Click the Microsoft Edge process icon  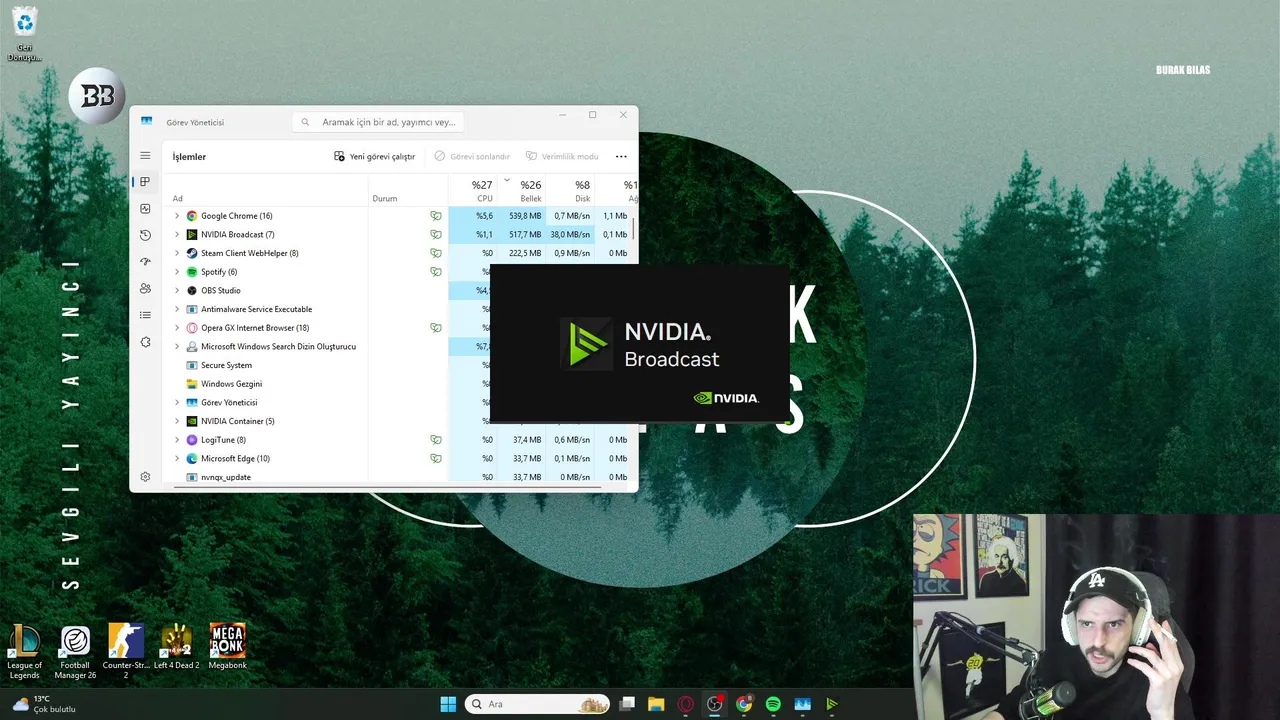[192, 459]
